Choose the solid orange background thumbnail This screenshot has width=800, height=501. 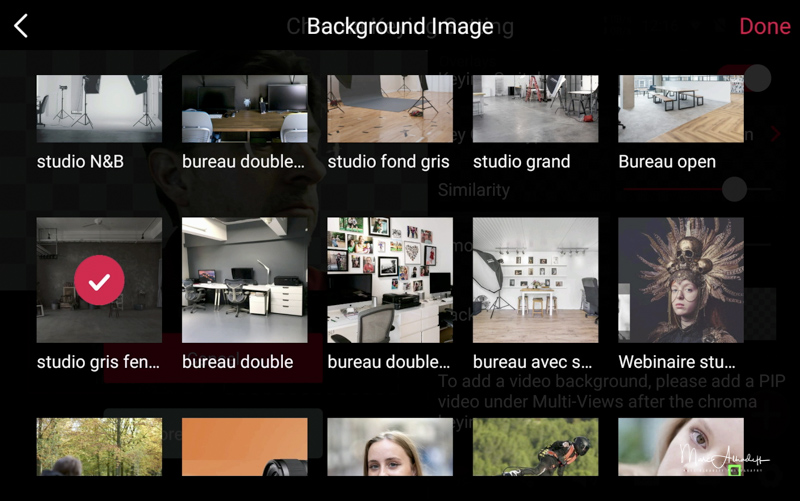coord(244,447)
